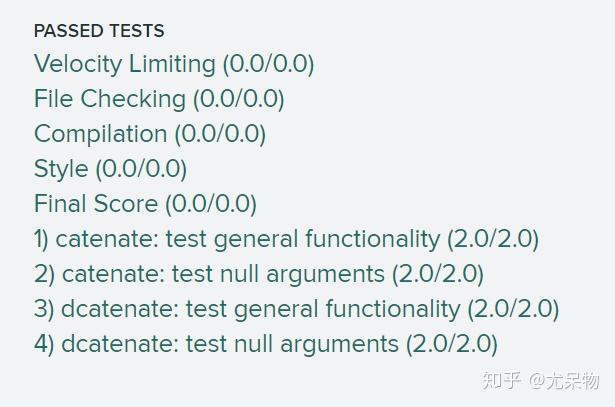Screen dimensions: 615x407
Task: Click the Velocity Limiting (0.0/0.0) score
Action: 268,64
